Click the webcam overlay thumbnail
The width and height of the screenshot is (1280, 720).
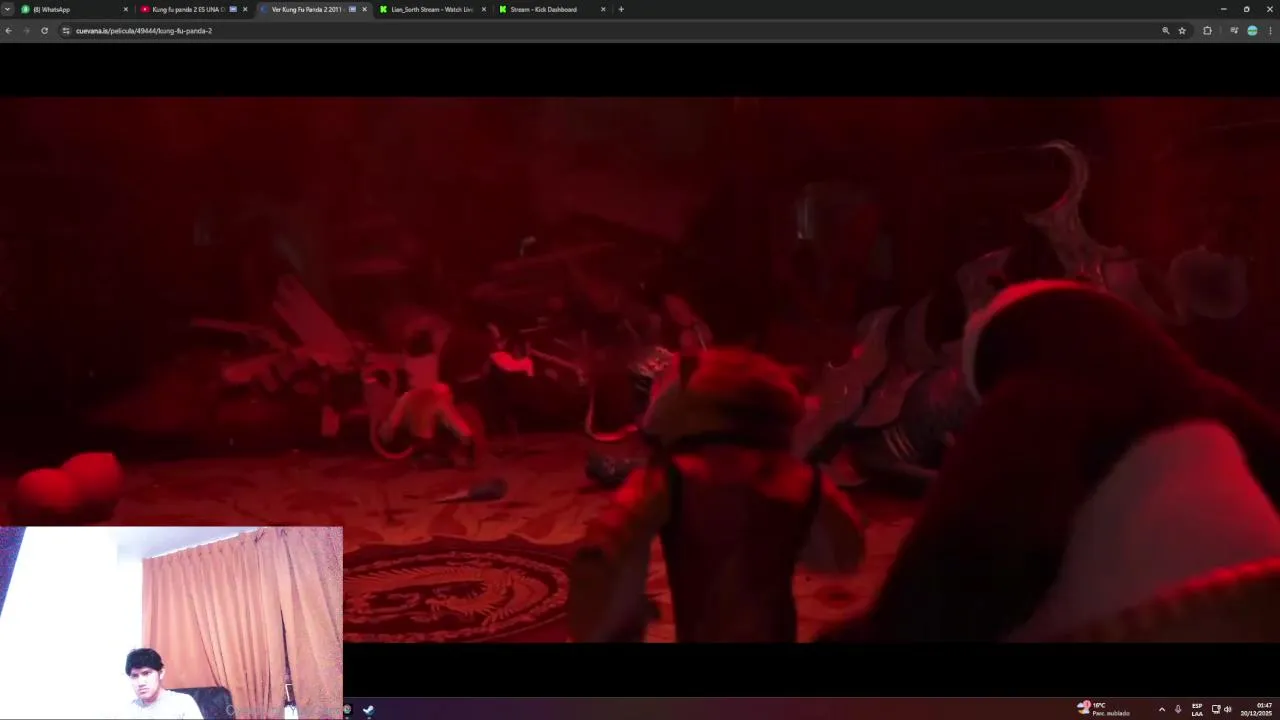pyautogui.click(x=171, y=622)
